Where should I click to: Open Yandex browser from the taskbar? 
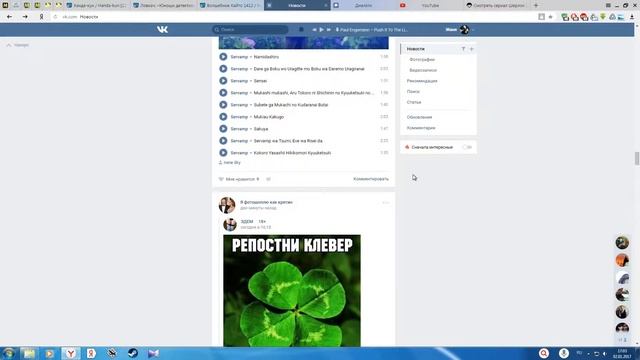71,353
